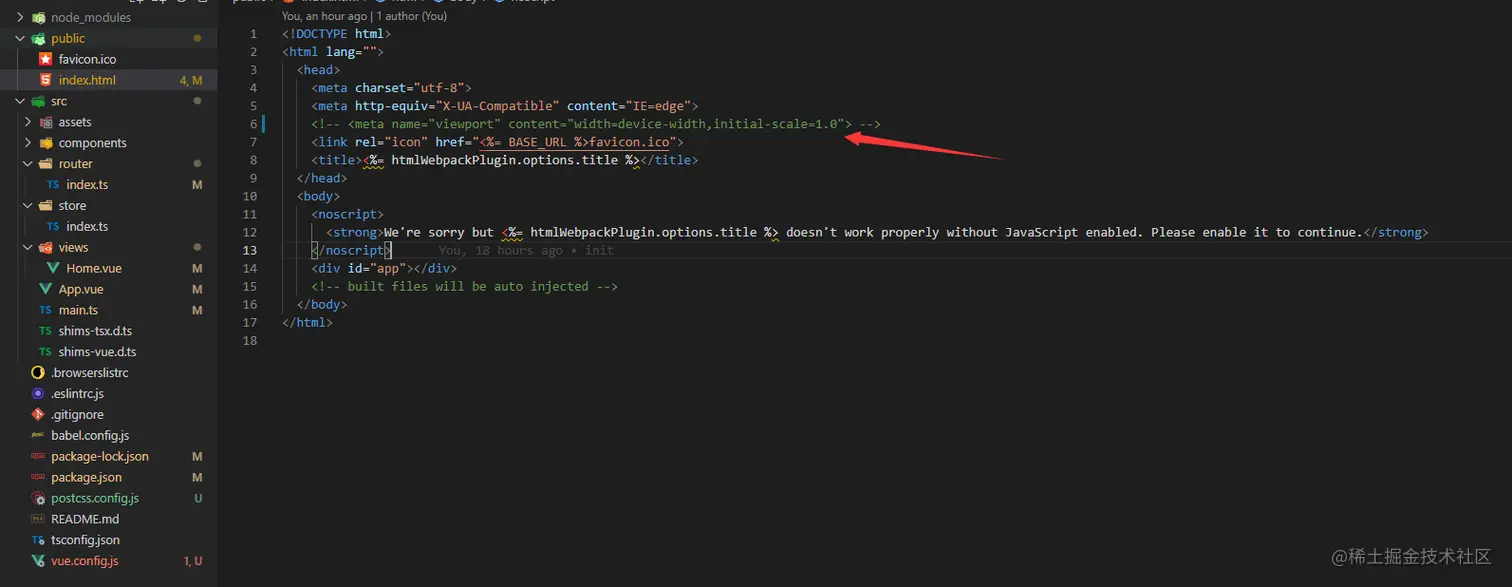Screen dimensions: 1512x587
Task: Click line number 7 in the gutter
Action: (254, 142)
